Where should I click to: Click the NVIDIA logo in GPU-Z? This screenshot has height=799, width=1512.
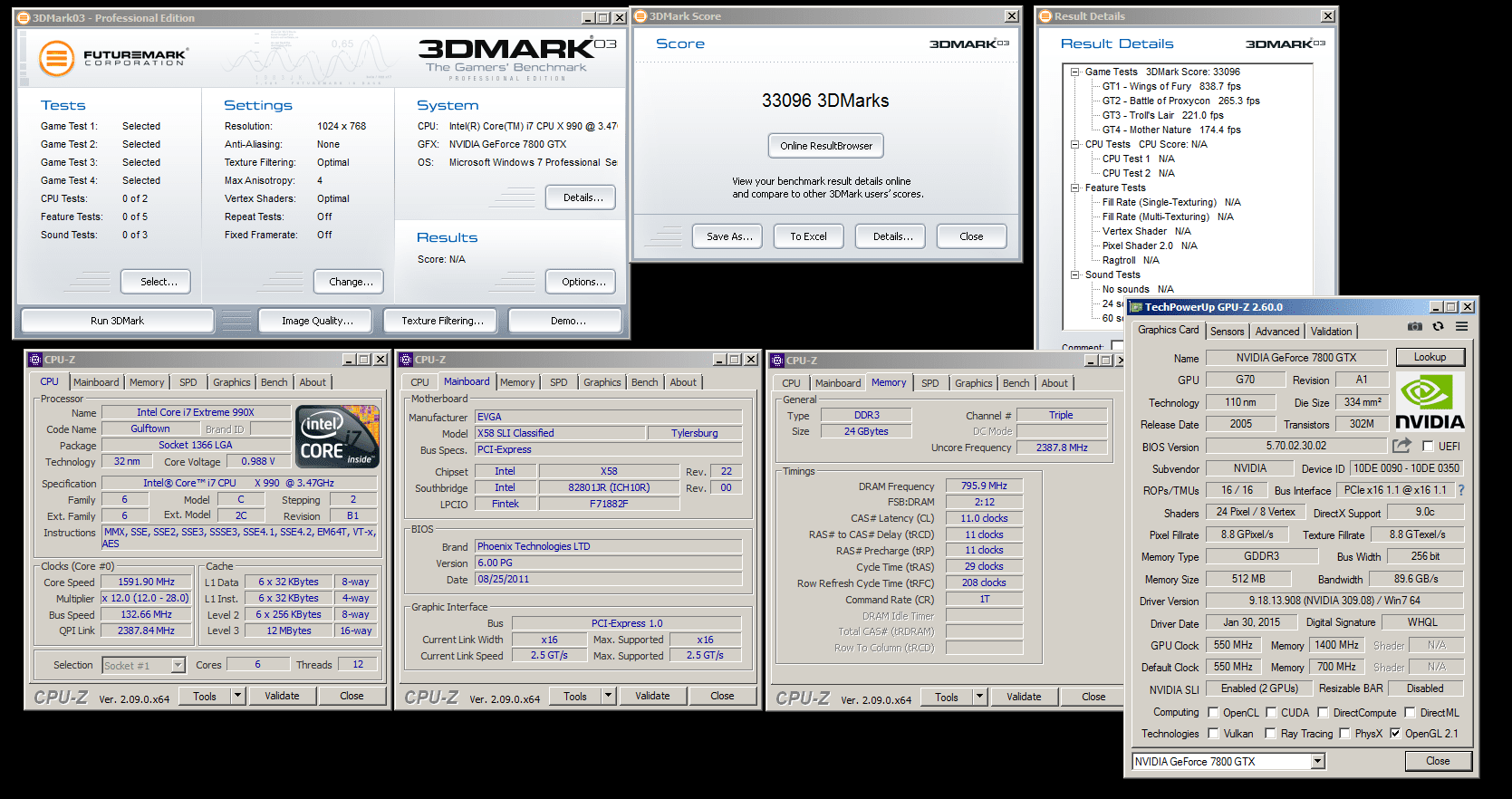(x=1430, y=401)
